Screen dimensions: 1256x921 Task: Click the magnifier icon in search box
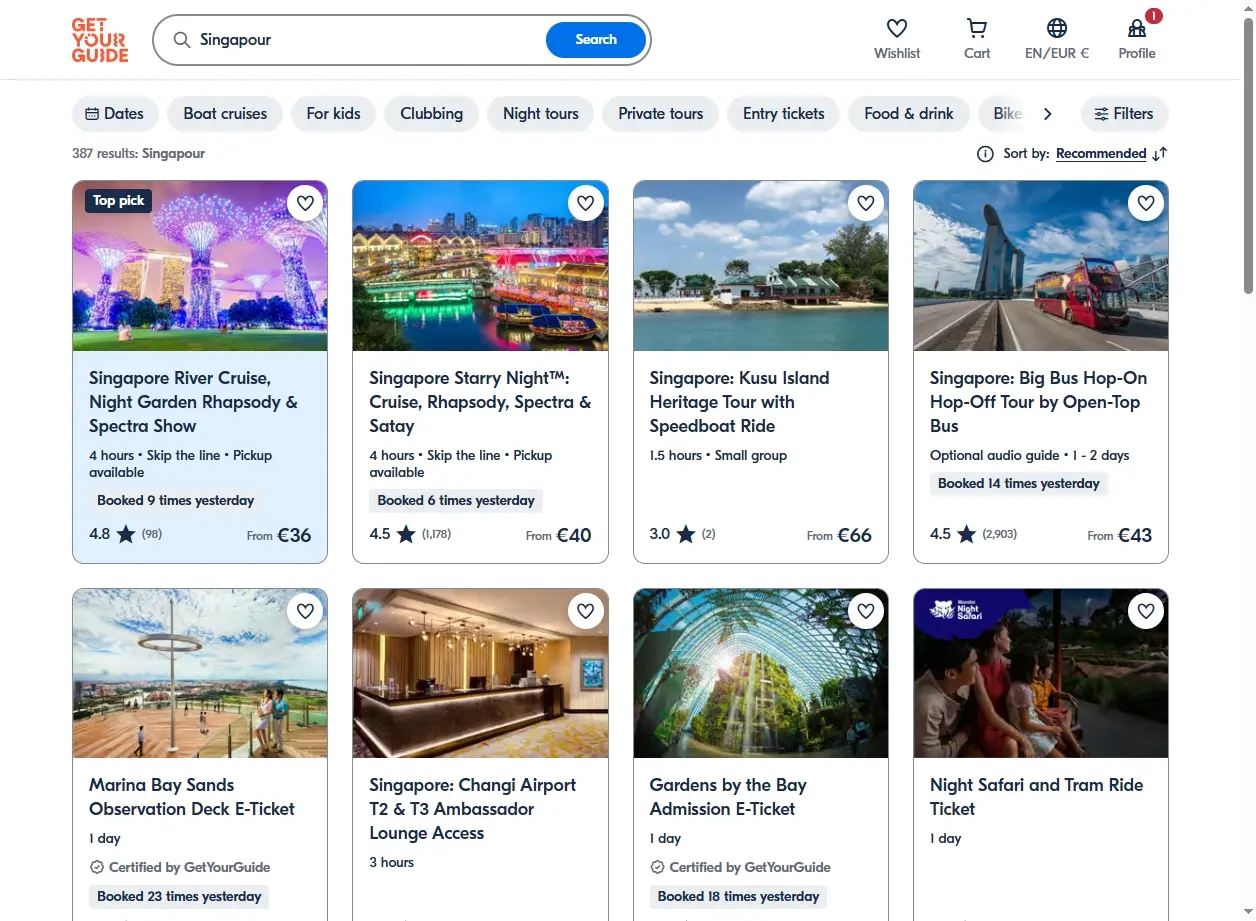182,40
